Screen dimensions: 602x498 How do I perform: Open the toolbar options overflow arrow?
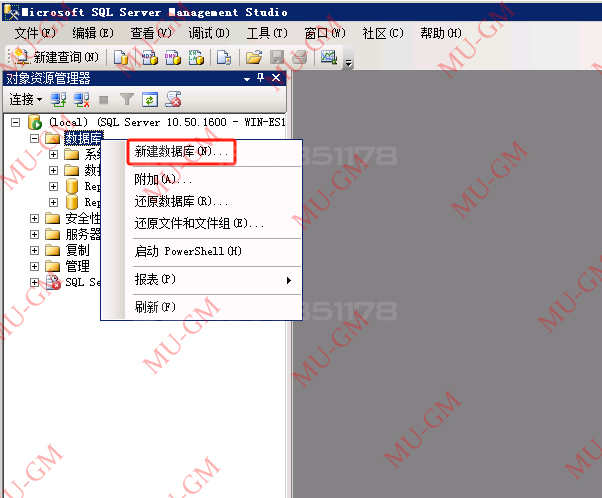pos(349,63)
